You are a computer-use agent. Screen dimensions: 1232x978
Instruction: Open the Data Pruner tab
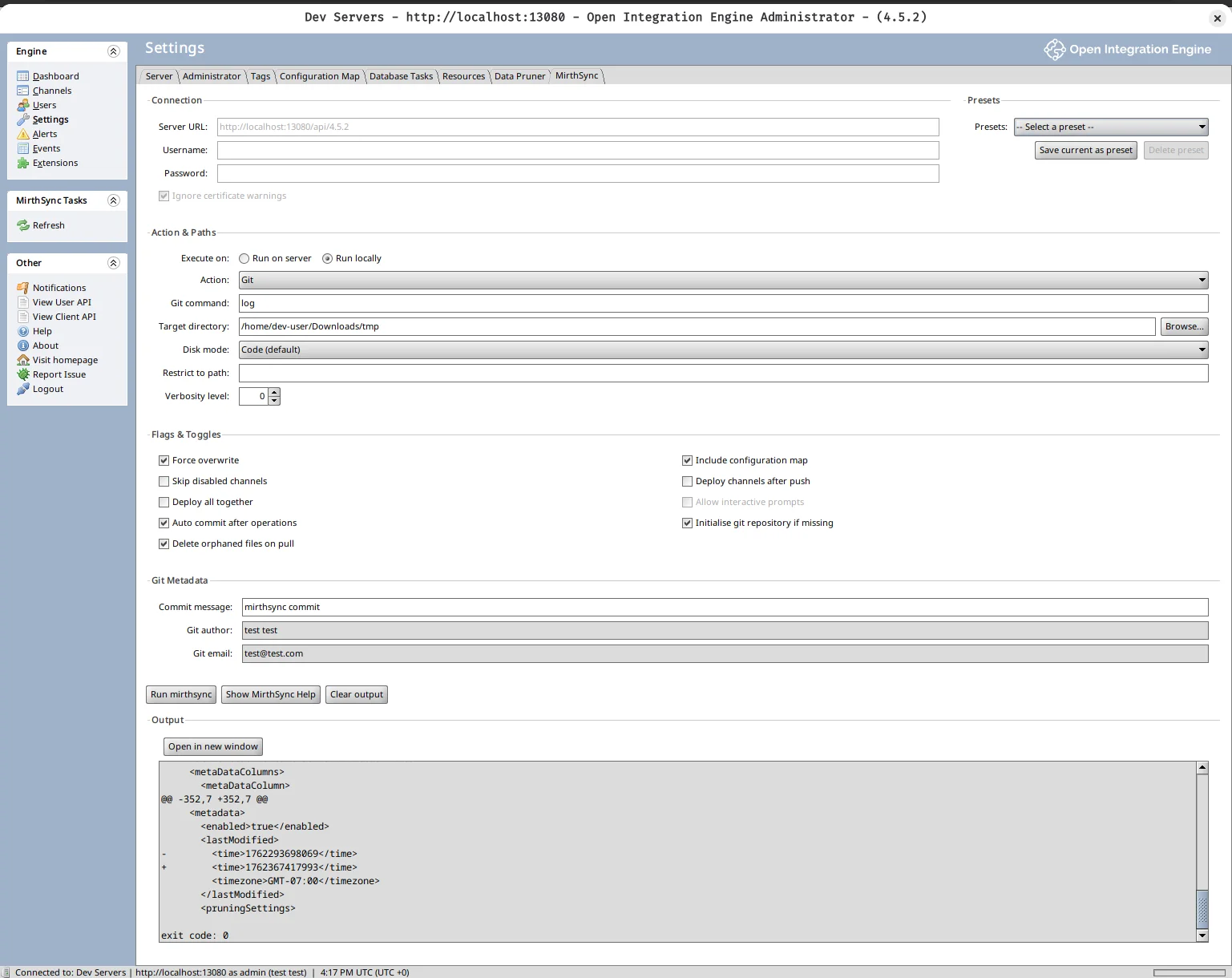point(519,75)
